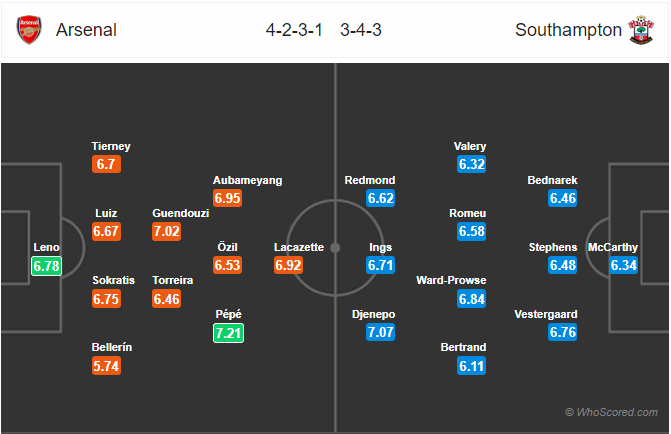
Task: Click Özil's 6.53 rating badge
Action: point(228,265)
